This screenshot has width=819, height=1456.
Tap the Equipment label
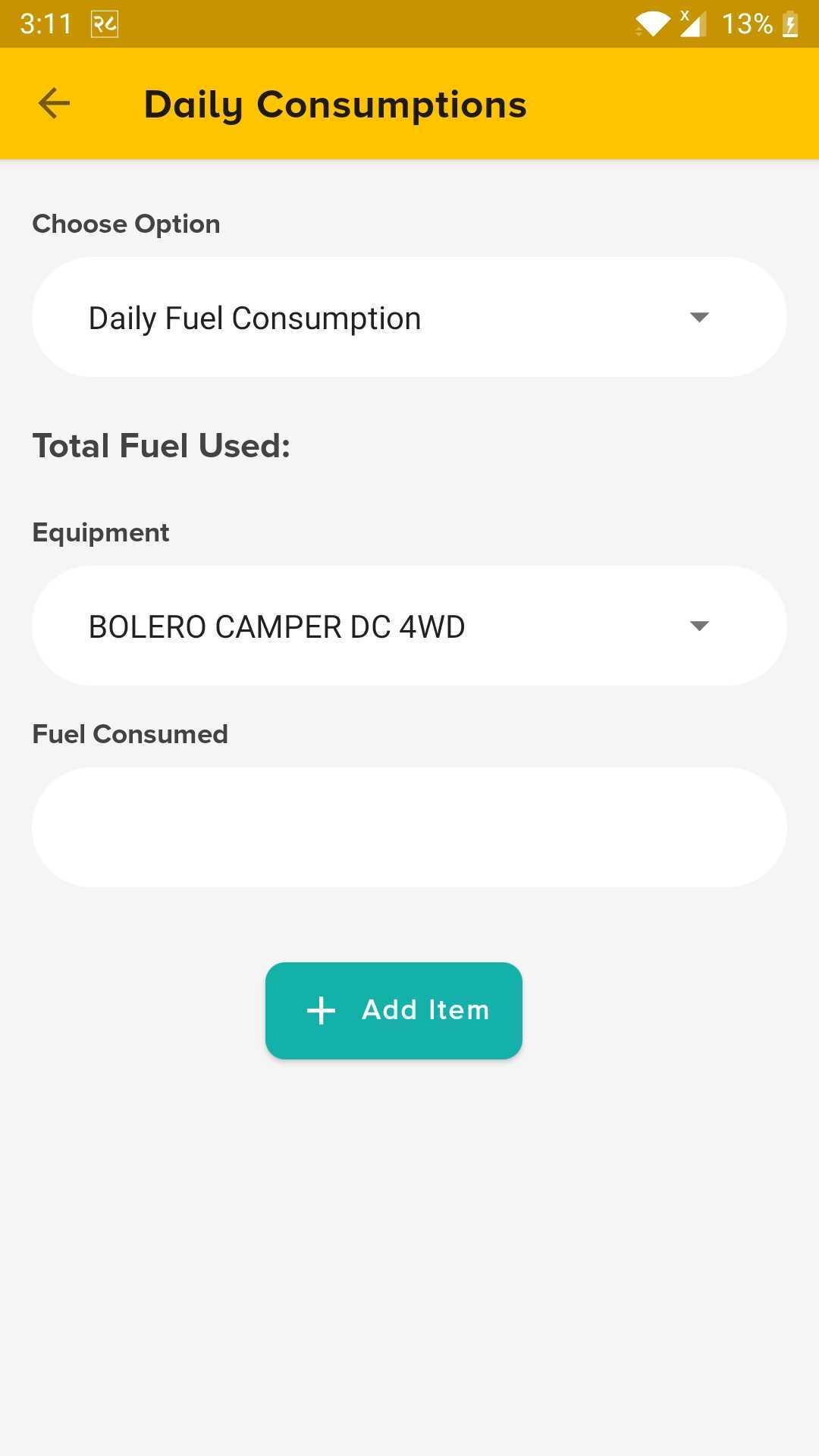100,533
